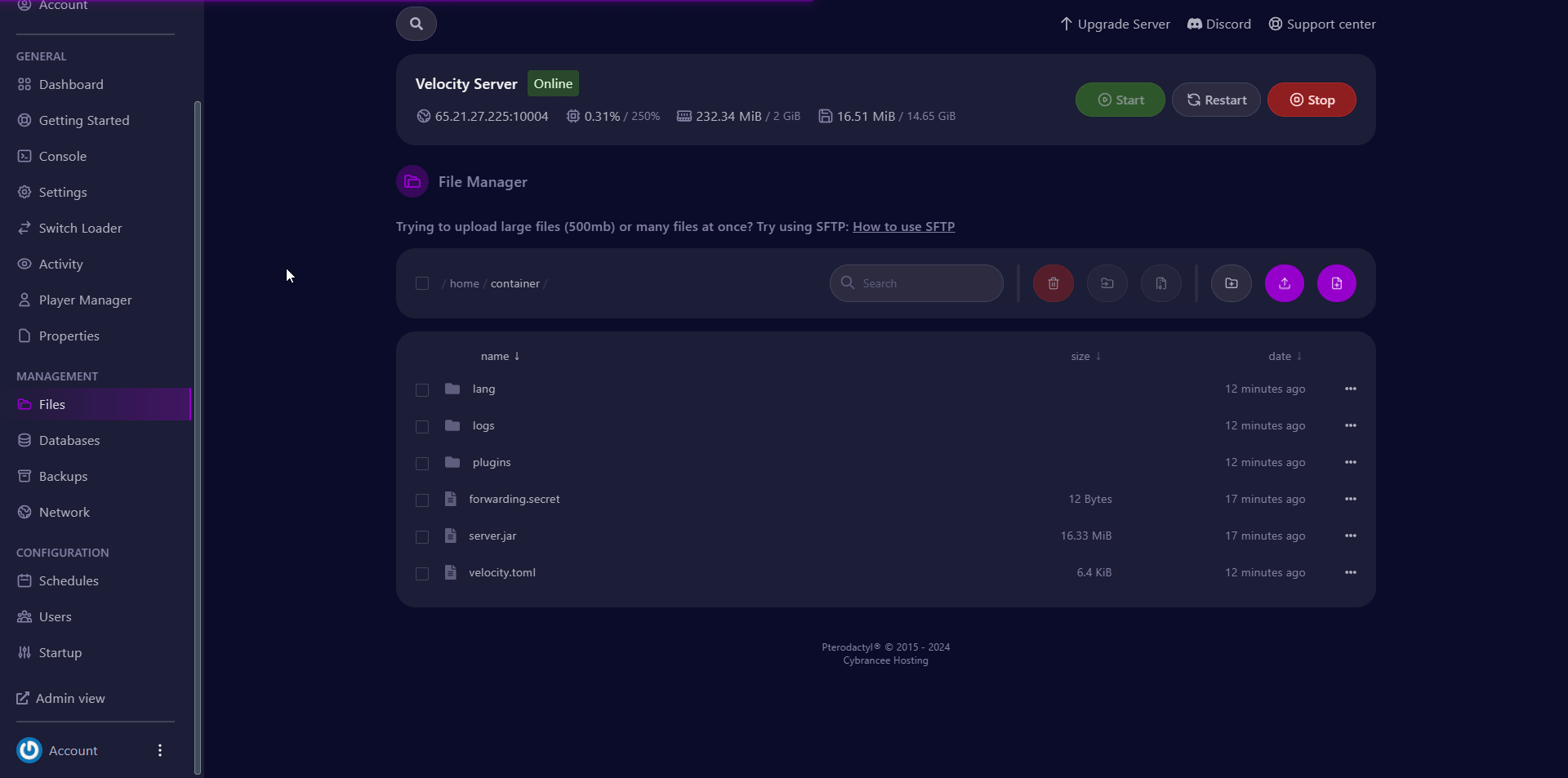The height and width of the screenshot is (778, 1568).
Task: Open the magnifier search button at top
Action: click(x=416, y=24)
